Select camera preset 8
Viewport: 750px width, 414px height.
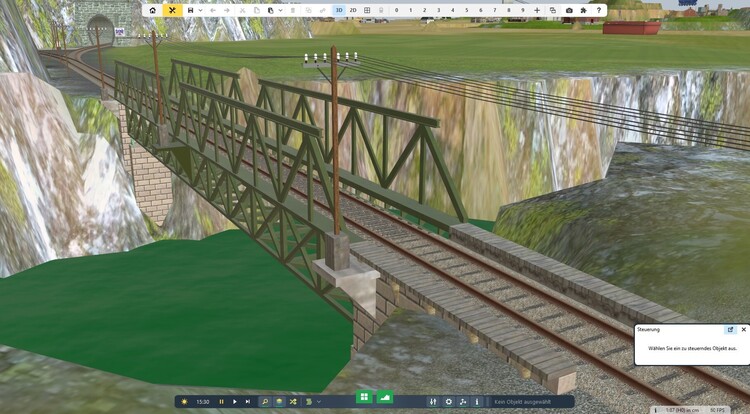tap(509, 10)
